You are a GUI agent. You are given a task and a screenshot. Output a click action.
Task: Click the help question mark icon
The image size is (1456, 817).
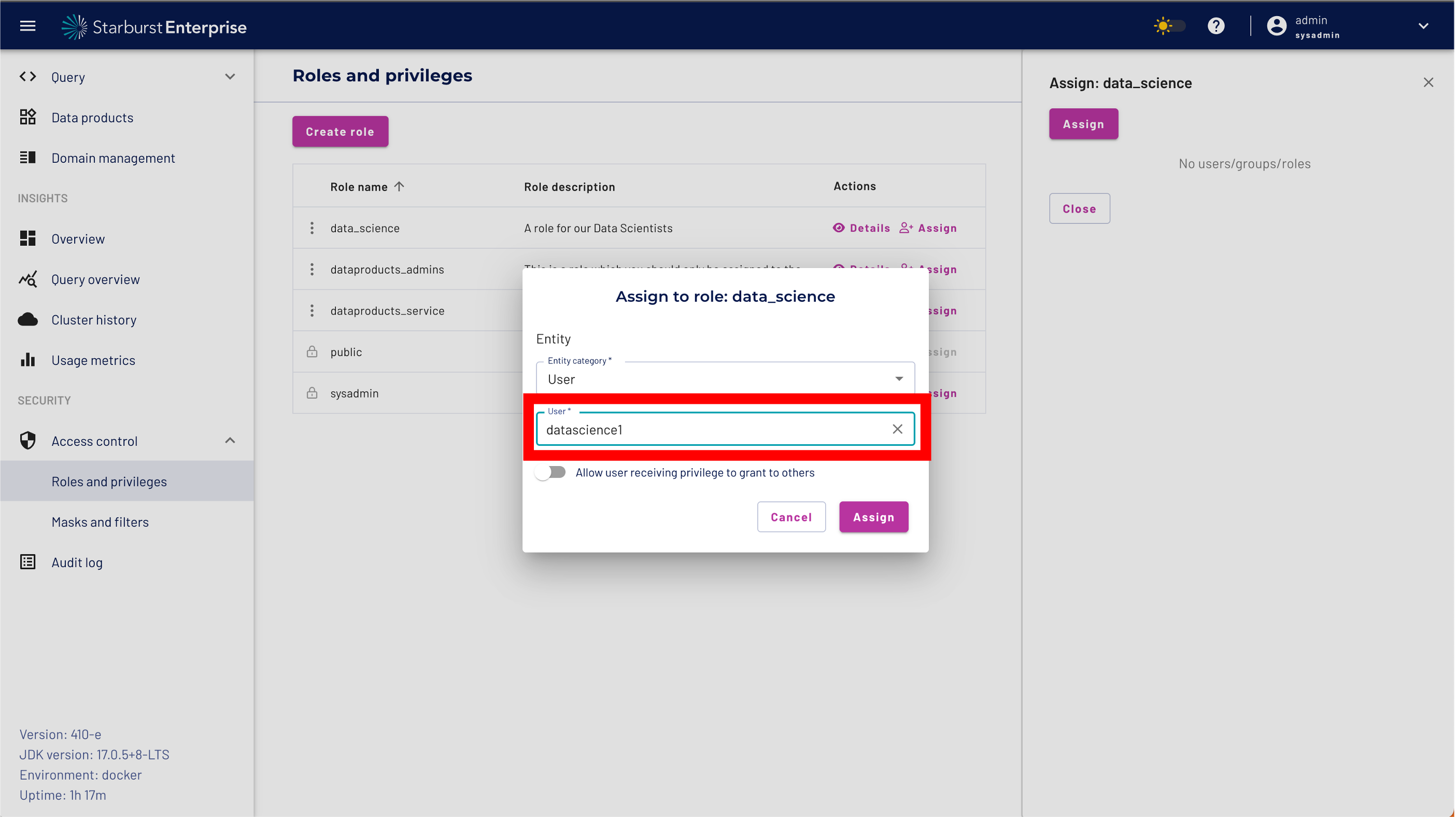(x=1216, y=26)
